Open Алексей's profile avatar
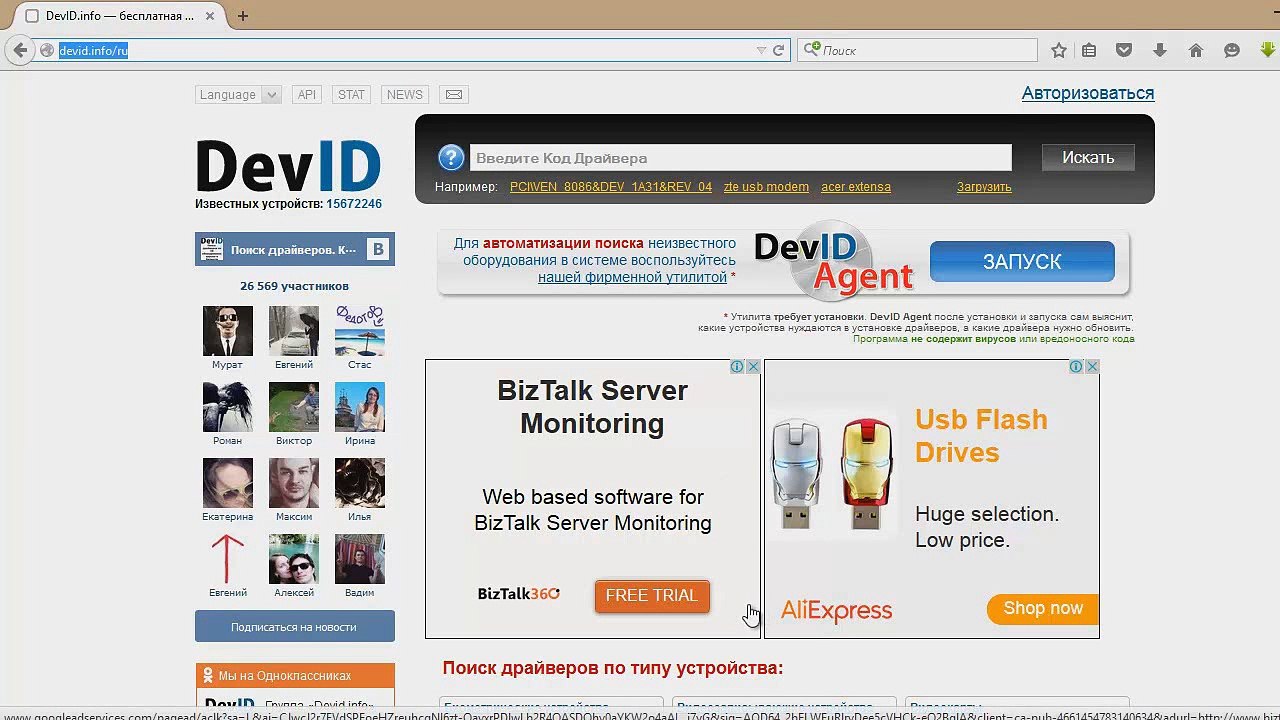 [294, 559]
